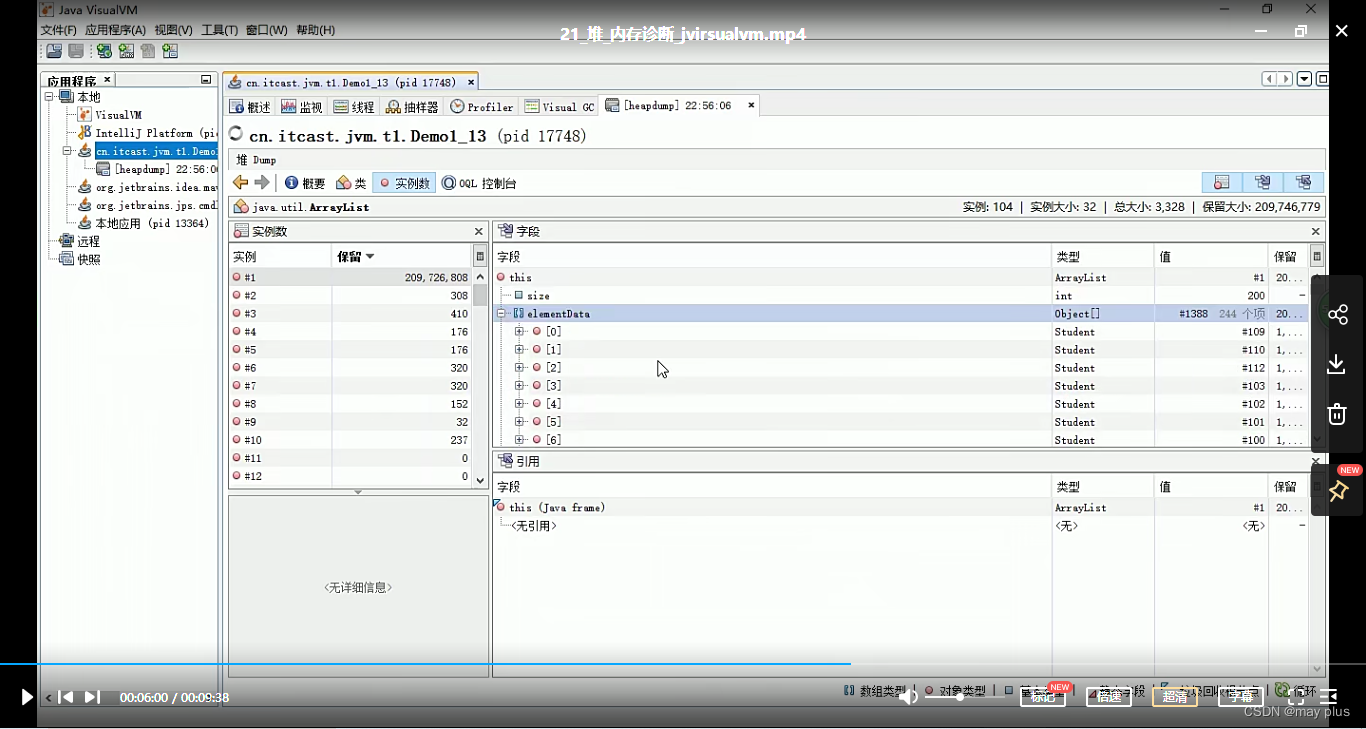Expand the [3] Student element
1366x729 pixels.
click(x=519, y=385)
